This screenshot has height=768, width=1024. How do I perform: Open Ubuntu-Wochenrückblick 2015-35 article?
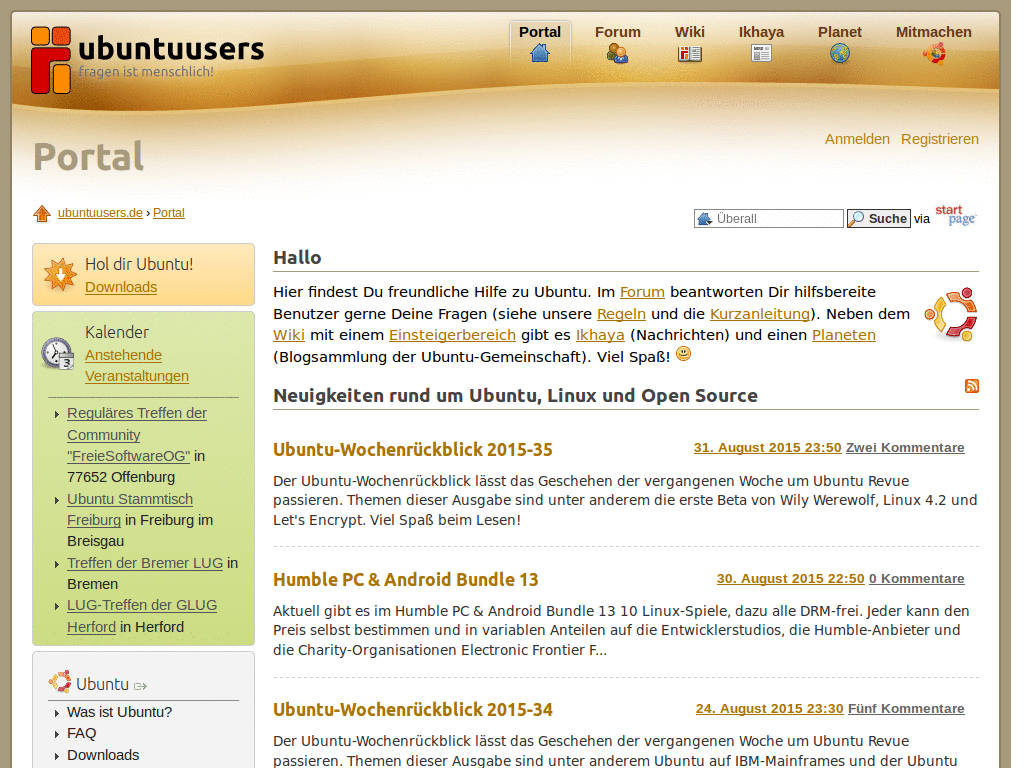coord(413,450)
